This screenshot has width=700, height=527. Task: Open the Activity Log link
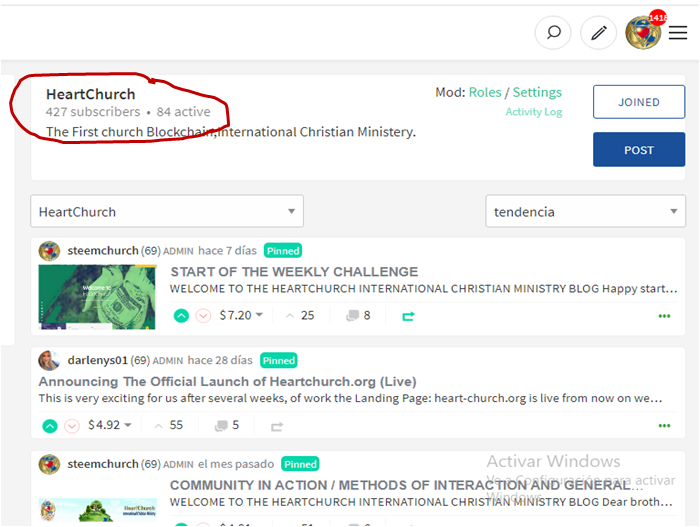[x=533, y=112]
